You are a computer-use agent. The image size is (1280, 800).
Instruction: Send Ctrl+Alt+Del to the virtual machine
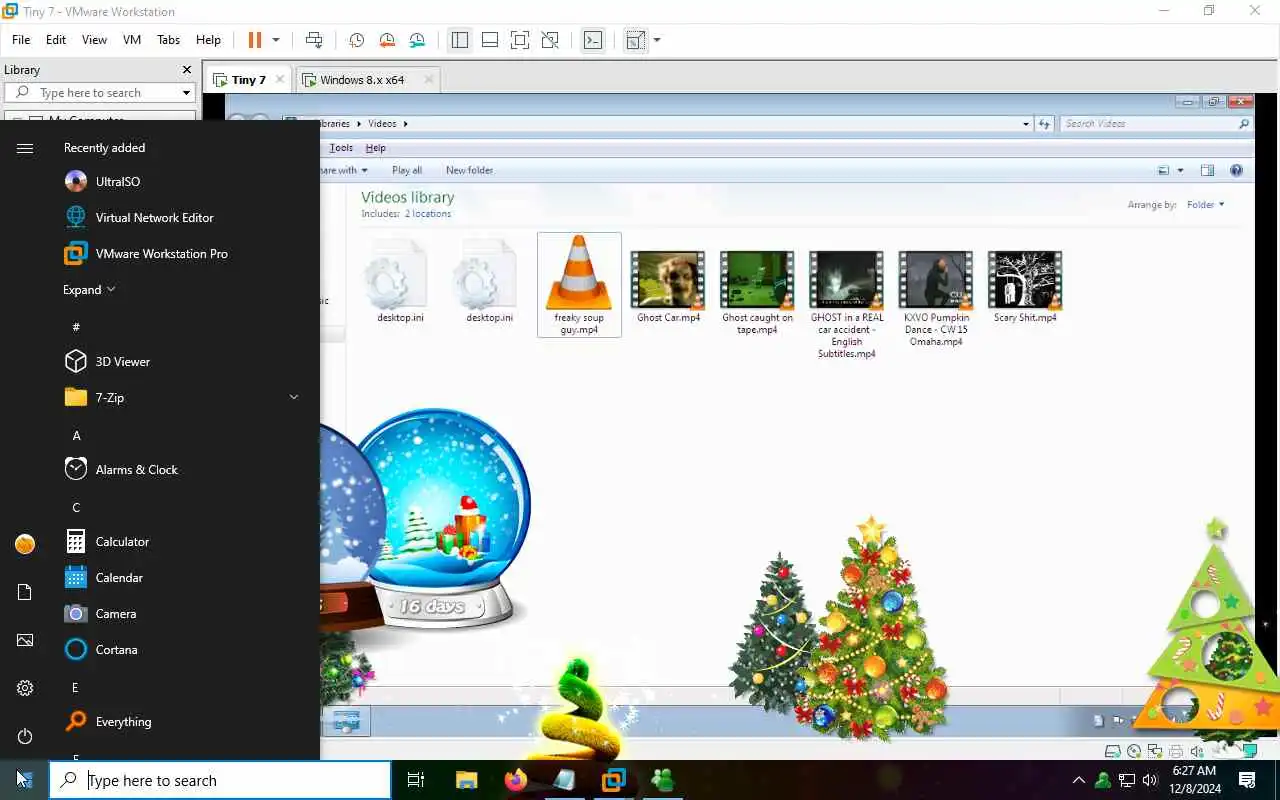tap(314, 40)
